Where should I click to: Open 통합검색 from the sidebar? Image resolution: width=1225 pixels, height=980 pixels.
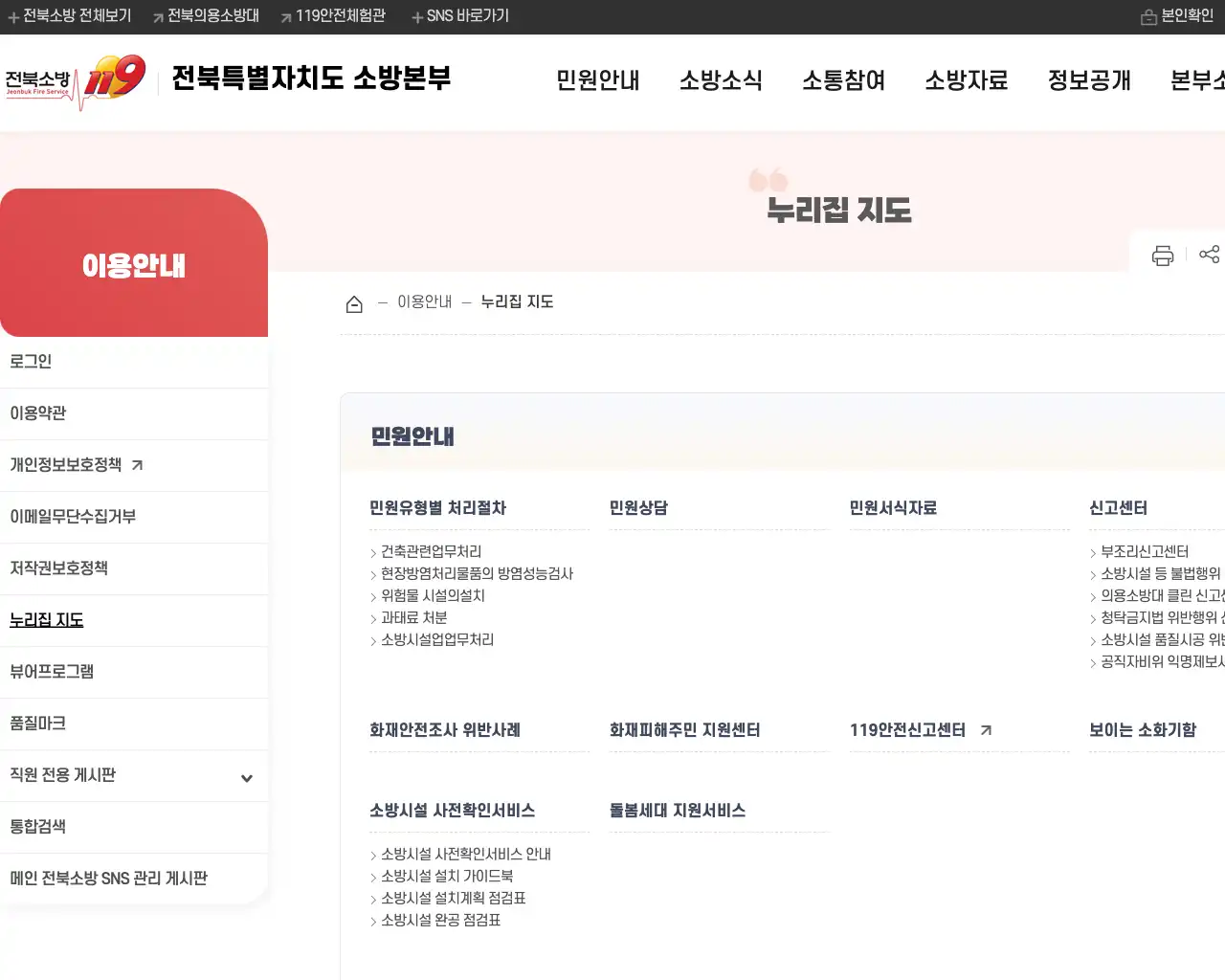(x=39, y=827)
